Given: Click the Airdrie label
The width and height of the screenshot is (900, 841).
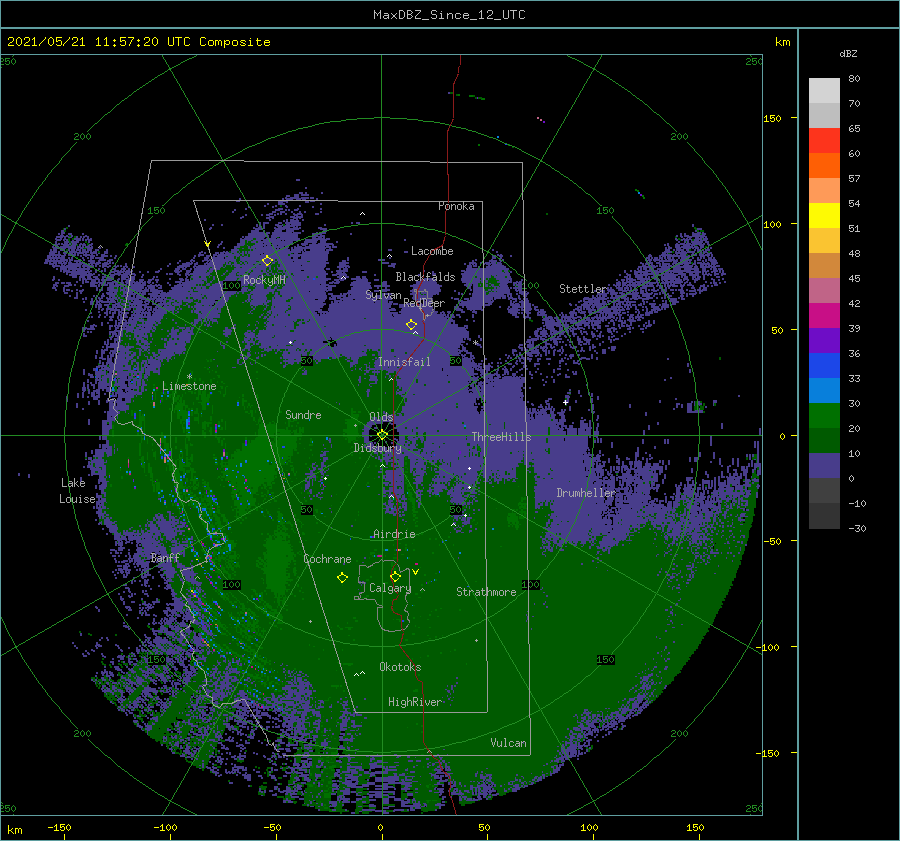Looking at the screenshot, I should pos(394,534).
